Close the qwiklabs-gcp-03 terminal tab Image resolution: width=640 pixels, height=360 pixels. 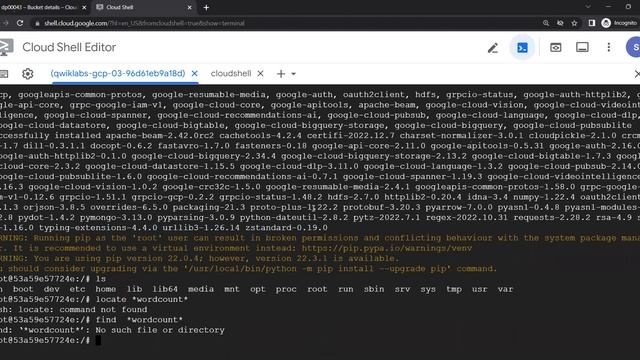click(x=195, y=73)
